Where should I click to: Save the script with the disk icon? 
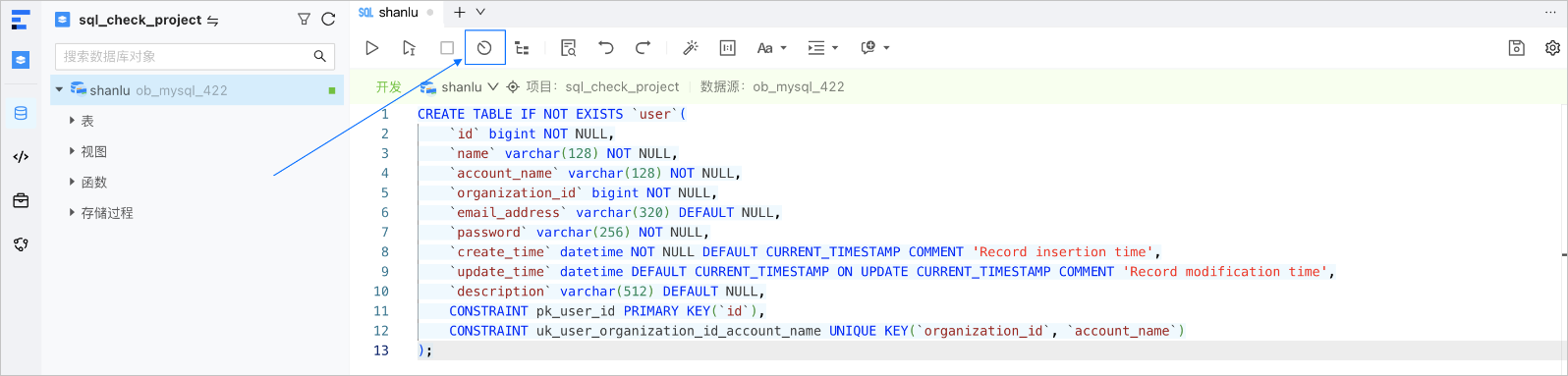point(1516,47)
